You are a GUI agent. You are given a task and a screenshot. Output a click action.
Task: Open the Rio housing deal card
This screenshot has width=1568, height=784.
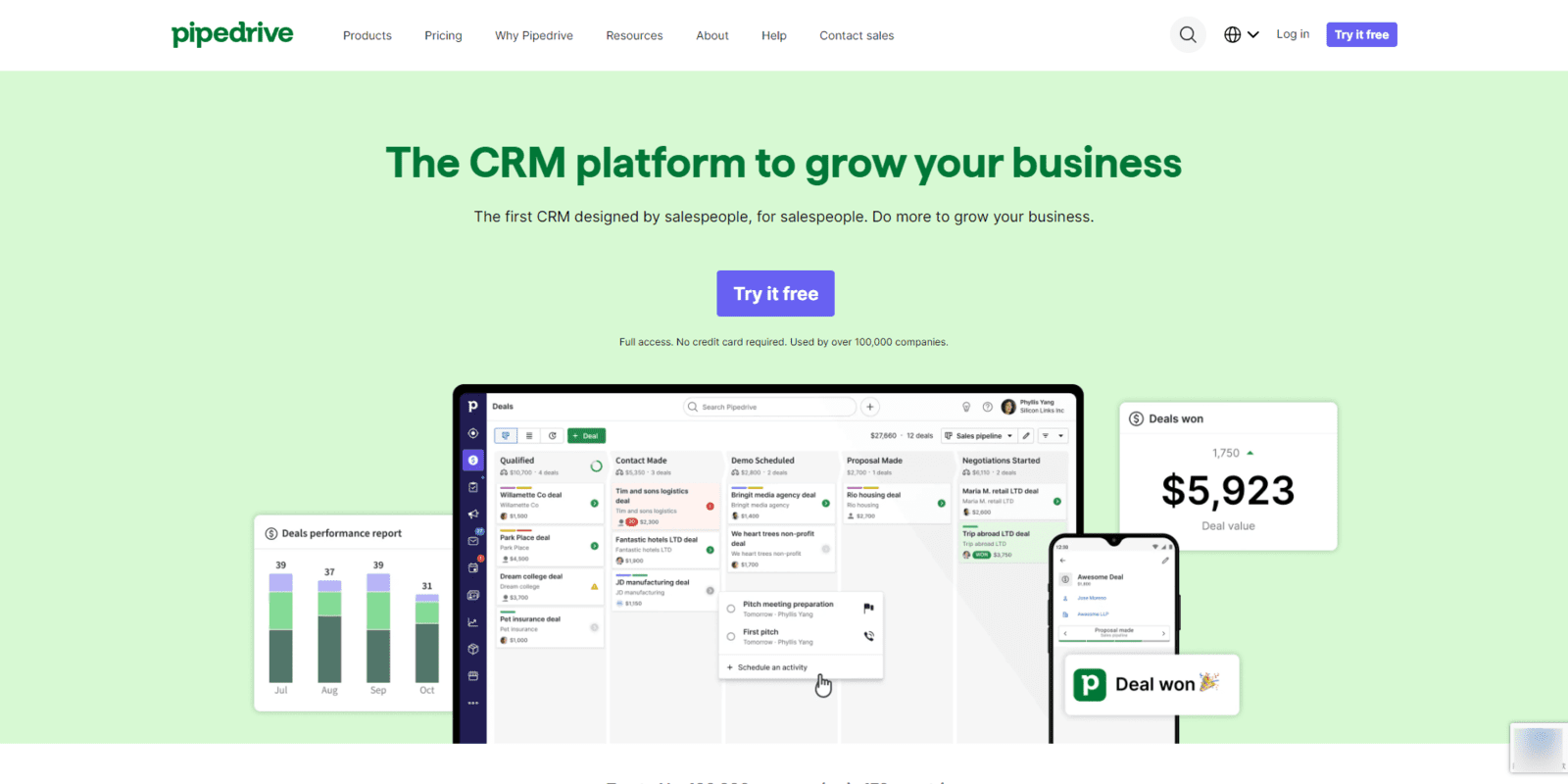click(x=897, y=503)
